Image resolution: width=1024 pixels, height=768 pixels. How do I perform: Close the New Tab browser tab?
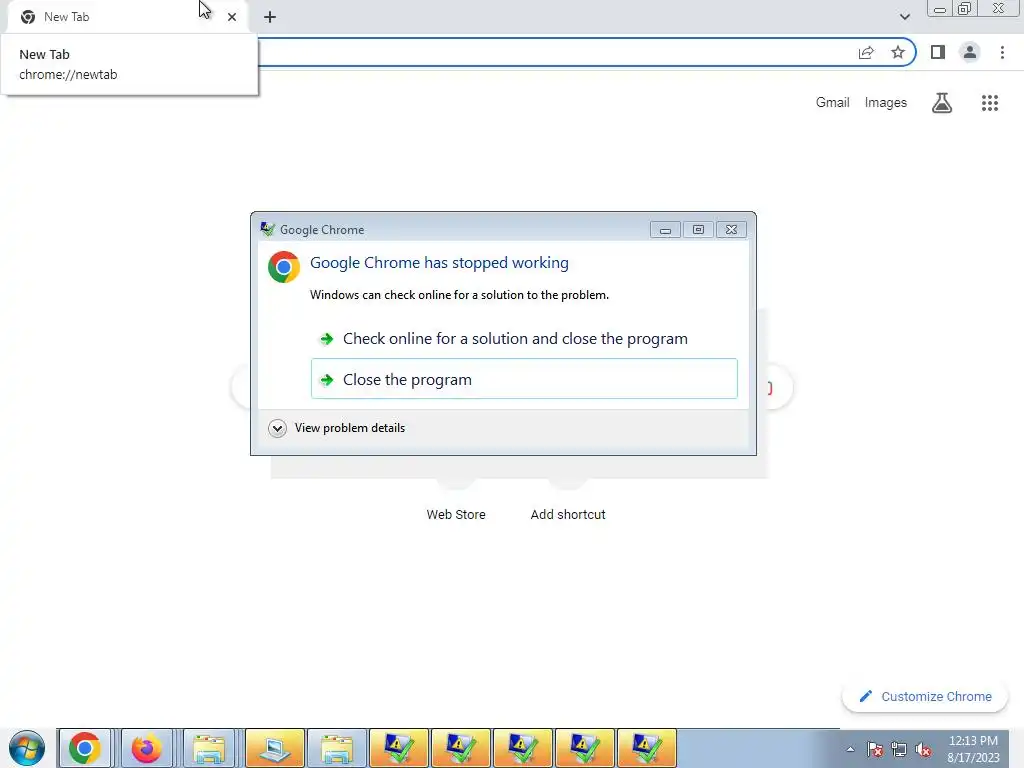pyautogui.click(x=232, y=17)
